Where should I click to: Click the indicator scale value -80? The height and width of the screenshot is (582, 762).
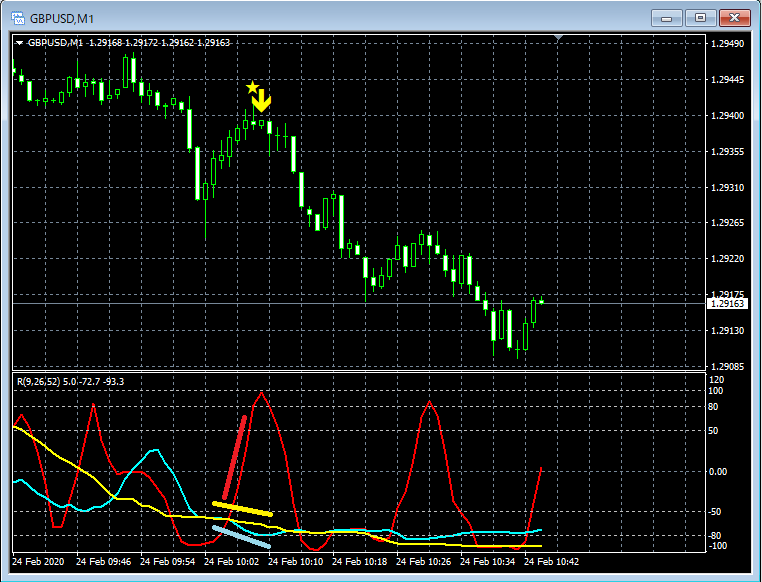(716, 536)
